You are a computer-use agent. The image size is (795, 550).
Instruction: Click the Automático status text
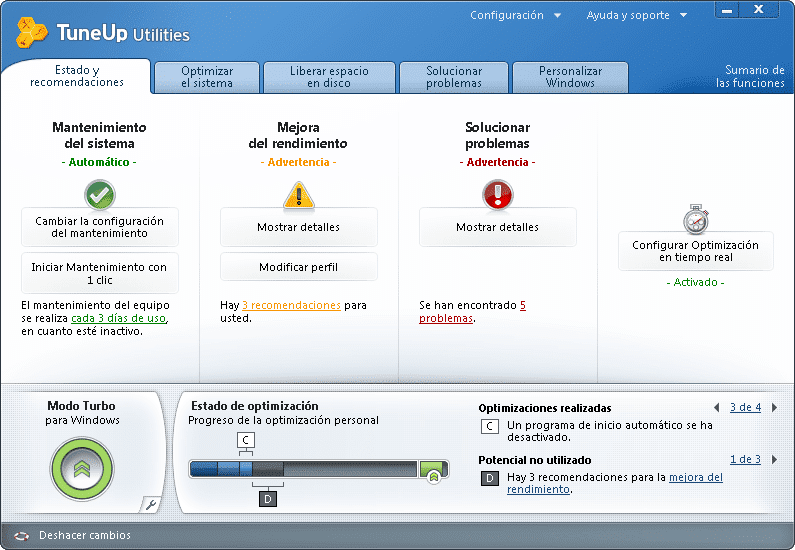[99, 162]
